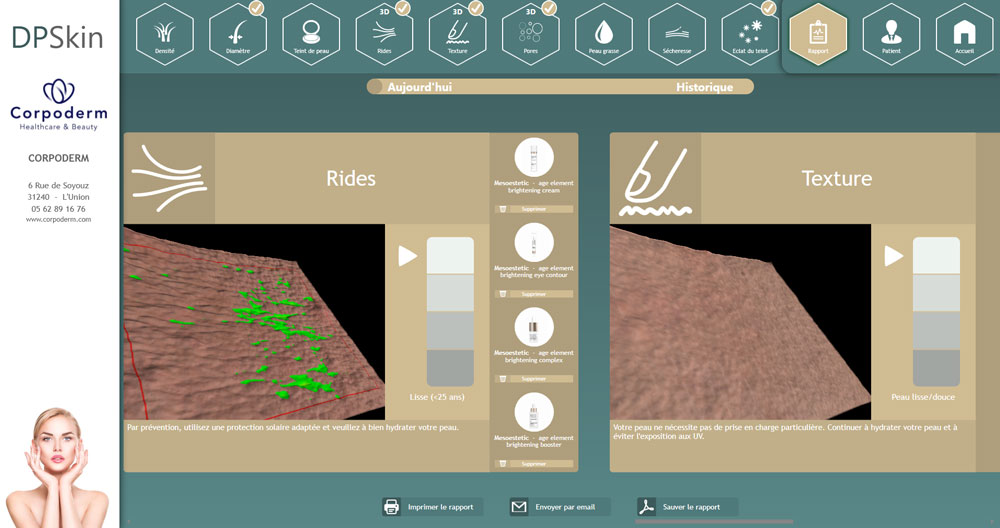Return to Accueil home icon
Viewport: 1000px width, 528px height.
coord(964,34)
